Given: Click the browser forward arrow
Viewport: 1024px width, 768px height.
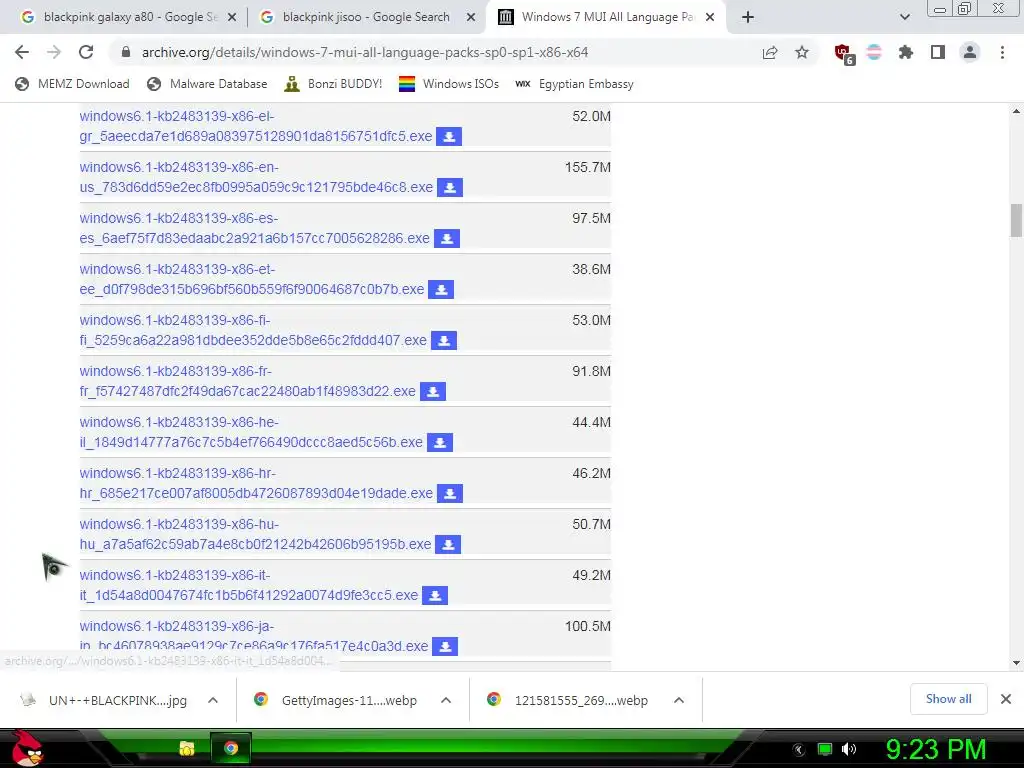Looking at the screenshot, I should (54, 52).
